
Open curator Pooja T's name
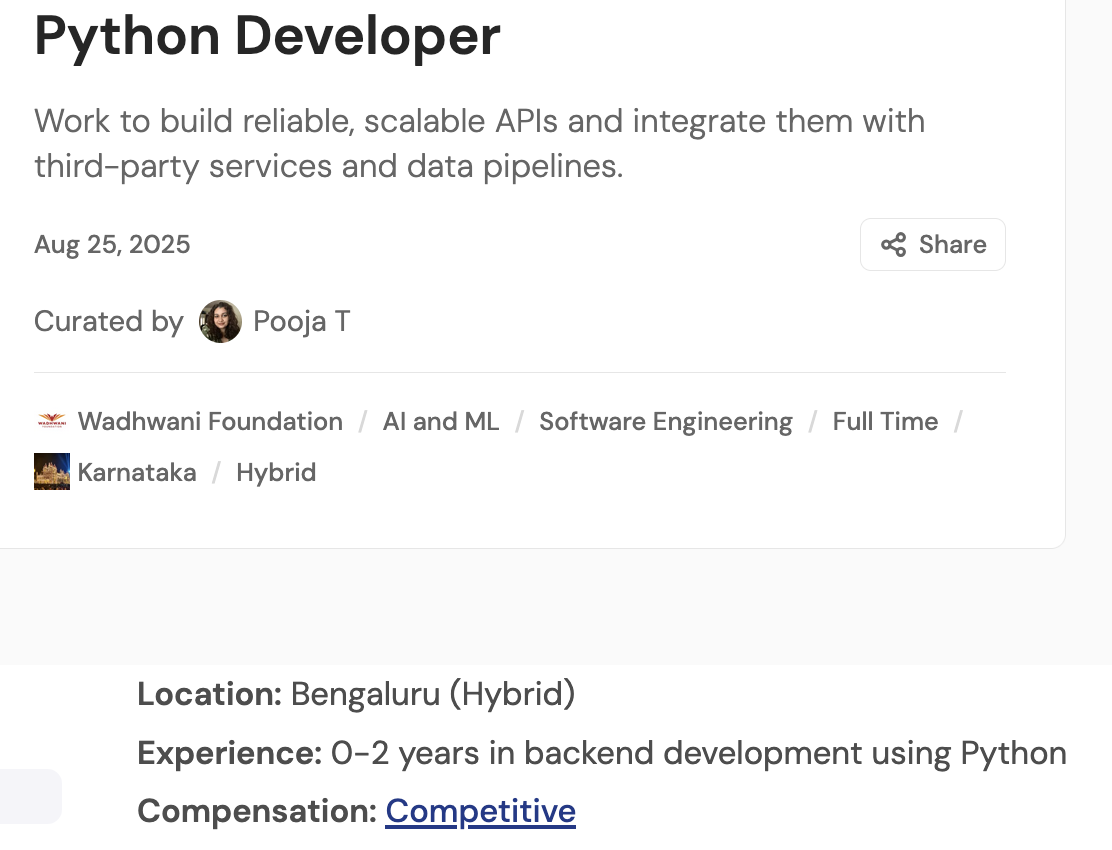pos(302,321)
